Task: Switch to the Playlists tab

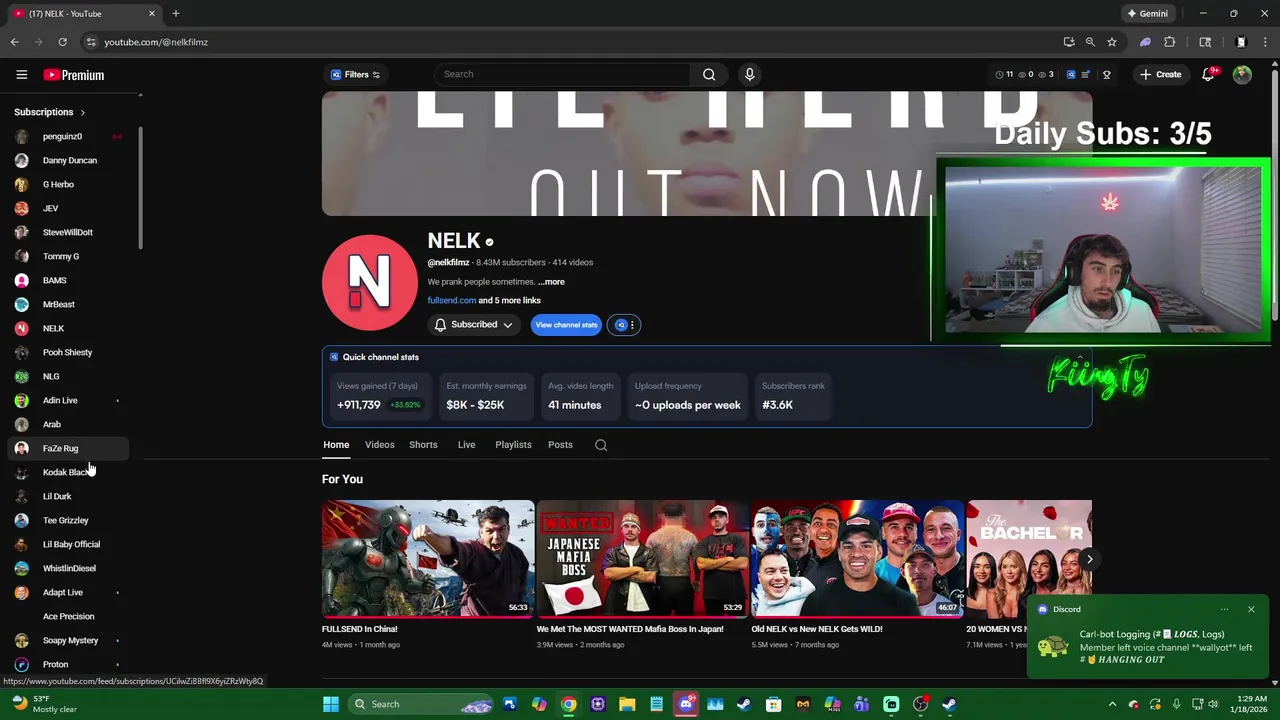Action: tap(513, 445)
